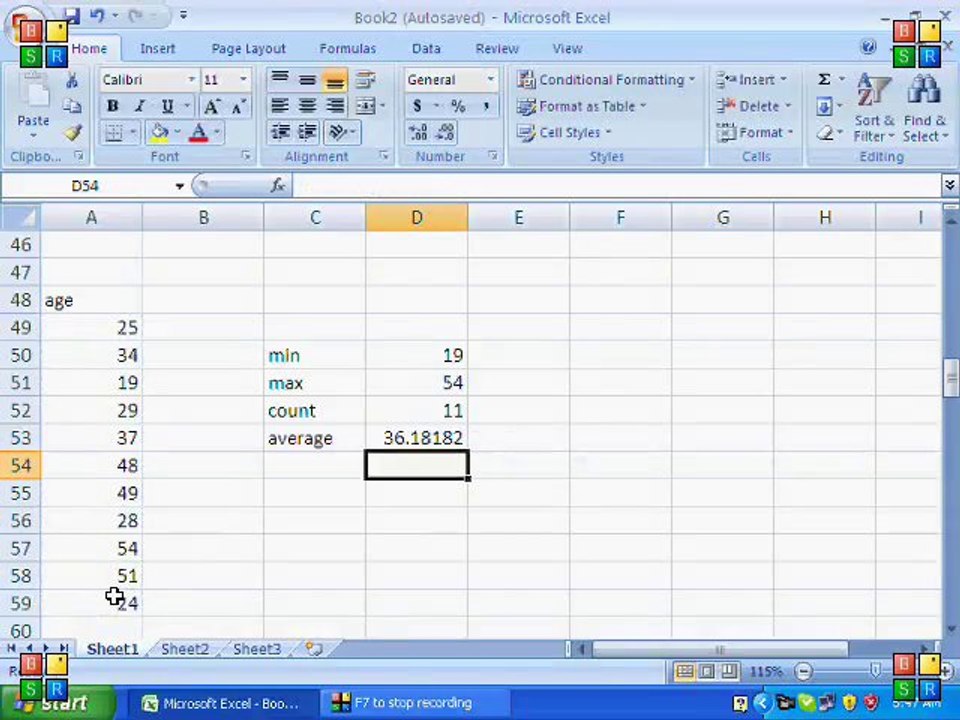Click AutoSum sigma icon
This screenshot has width=960, height=720.
point(825,80)
